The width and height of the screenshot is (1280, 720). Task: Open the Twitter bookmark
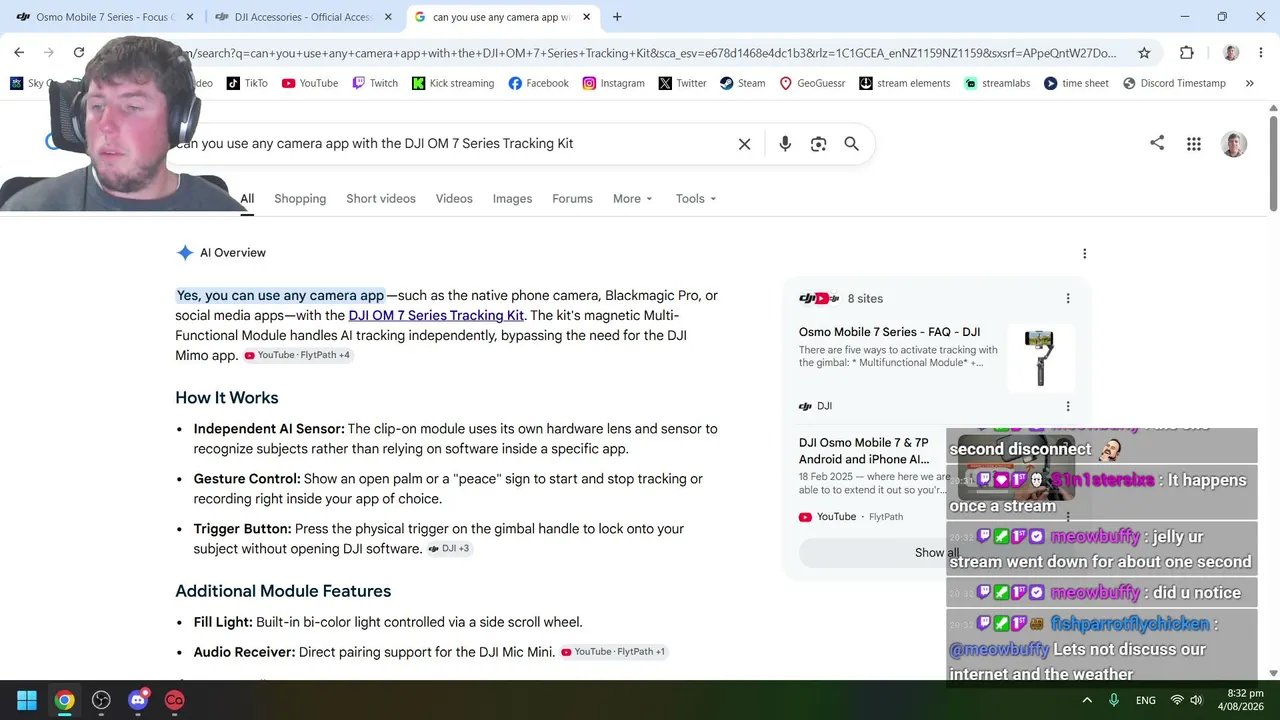point(683,83)
